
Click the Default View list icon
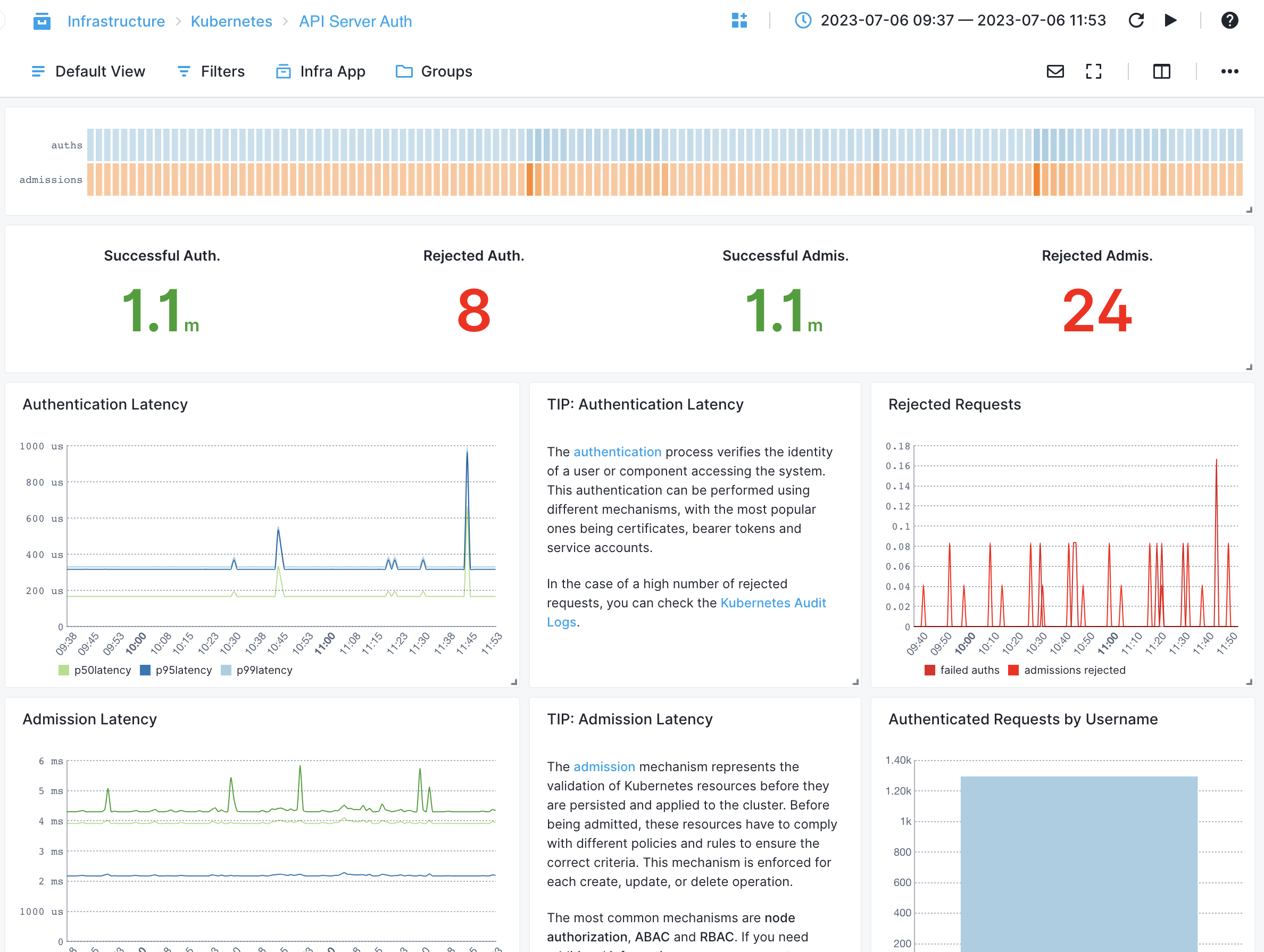(38, 71)
